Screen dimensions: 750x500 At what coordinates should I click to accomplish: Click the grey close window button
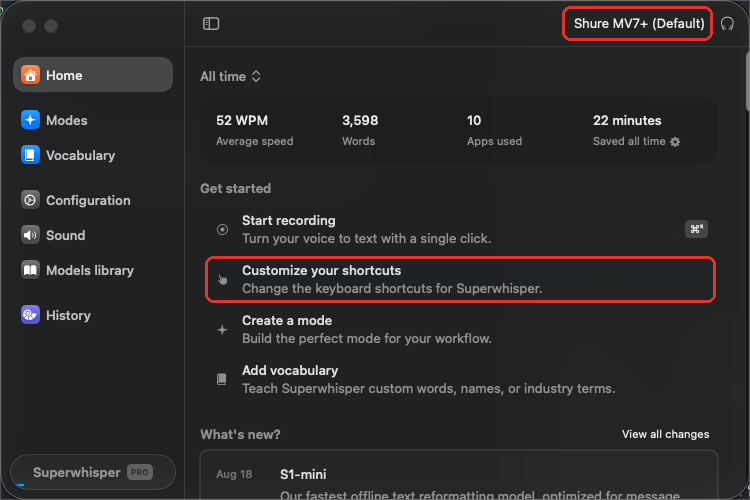click(x=29, y=26)
